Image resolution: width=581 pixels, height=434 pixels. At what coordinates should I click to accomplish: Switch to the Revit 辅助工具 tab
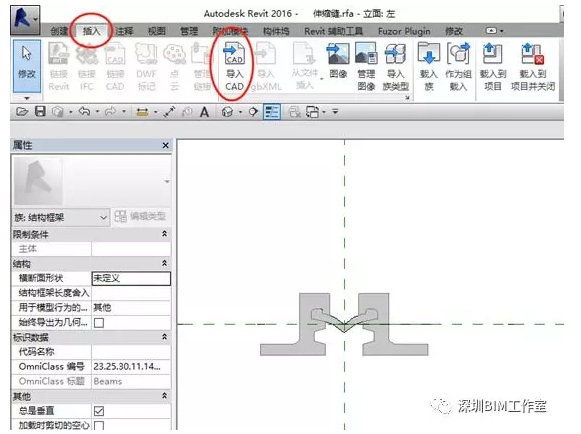[333, 31]
